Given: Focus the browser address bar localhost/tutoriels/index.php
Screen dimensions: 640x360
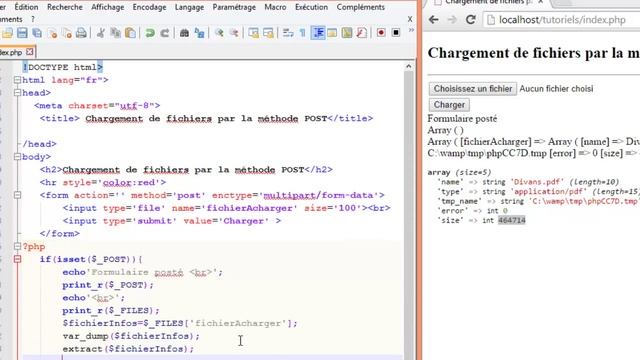Looking at the screenshot, I should click(x=562, y=20).
